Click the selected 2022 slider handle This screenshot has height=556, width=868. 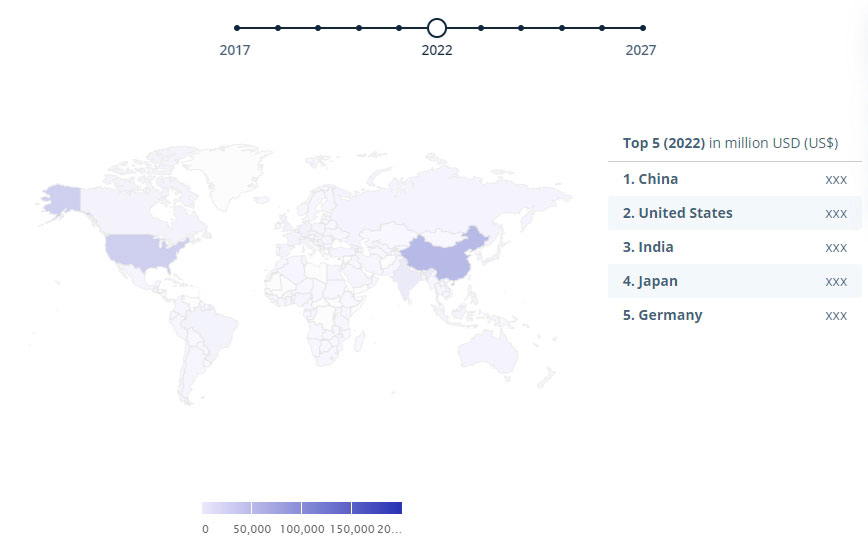point(437,28)
